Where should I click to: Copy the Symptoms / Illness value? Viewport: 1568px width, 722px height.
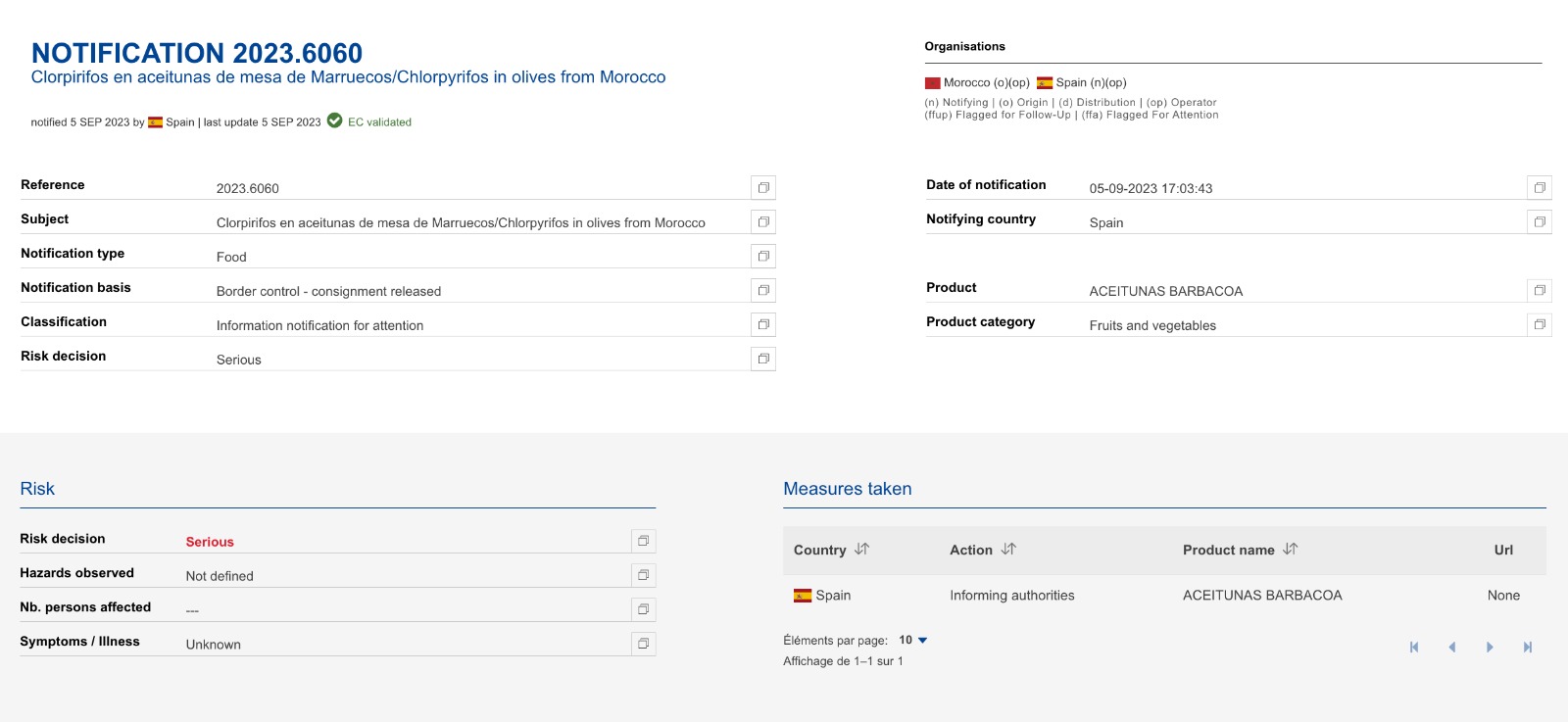644,644
